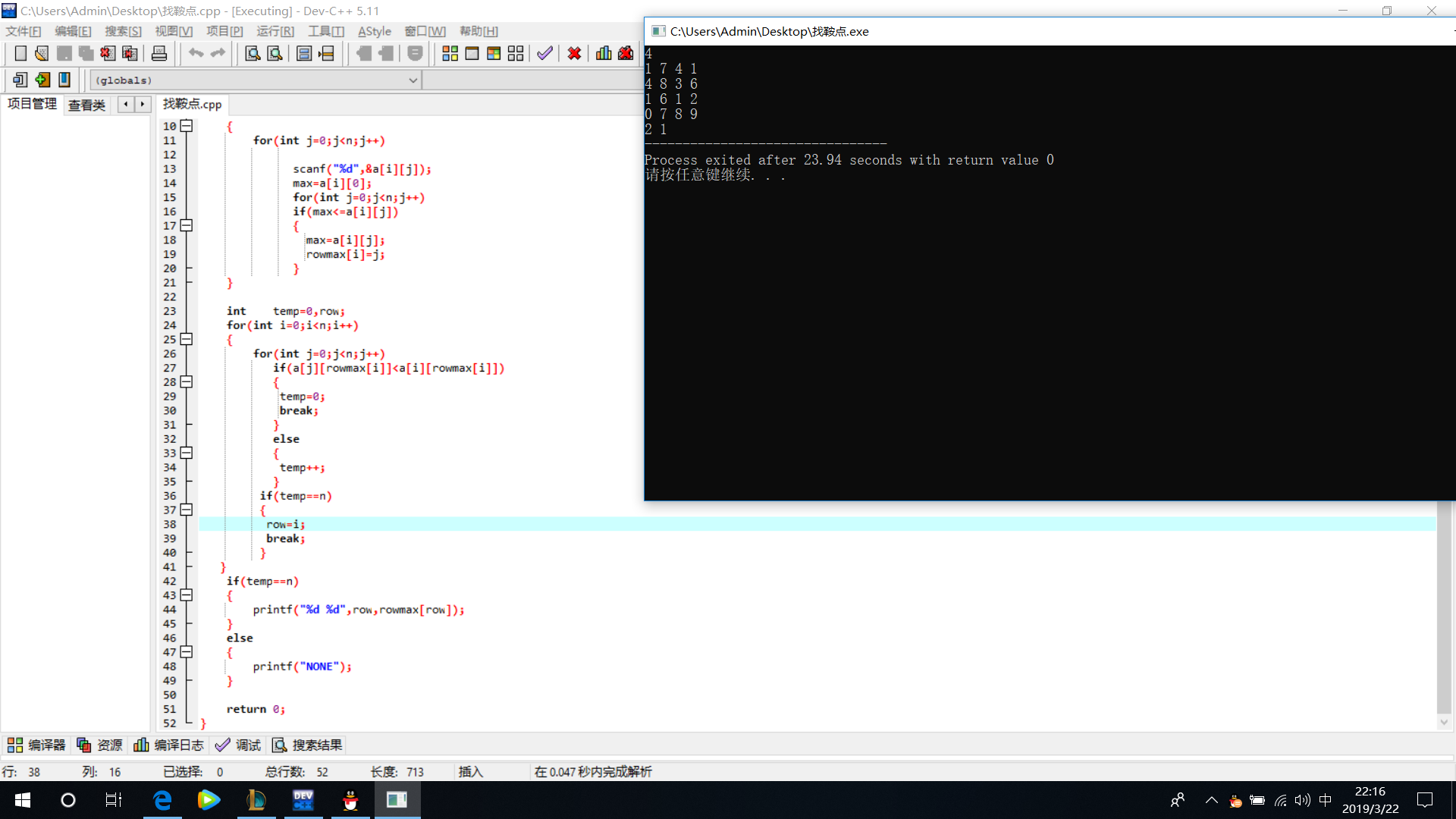The image size is (1456, 819).
Task: Click the Compile and Run icon
Action: click(494, 53)
